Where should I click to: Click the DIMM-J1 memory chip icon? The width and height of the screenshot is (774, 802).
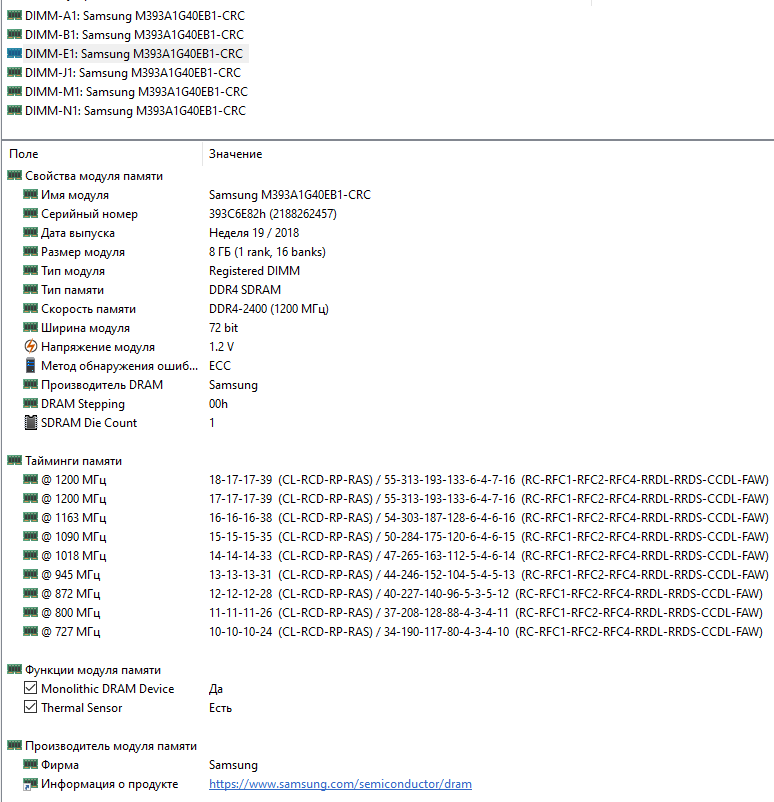[x=14, y=72]
